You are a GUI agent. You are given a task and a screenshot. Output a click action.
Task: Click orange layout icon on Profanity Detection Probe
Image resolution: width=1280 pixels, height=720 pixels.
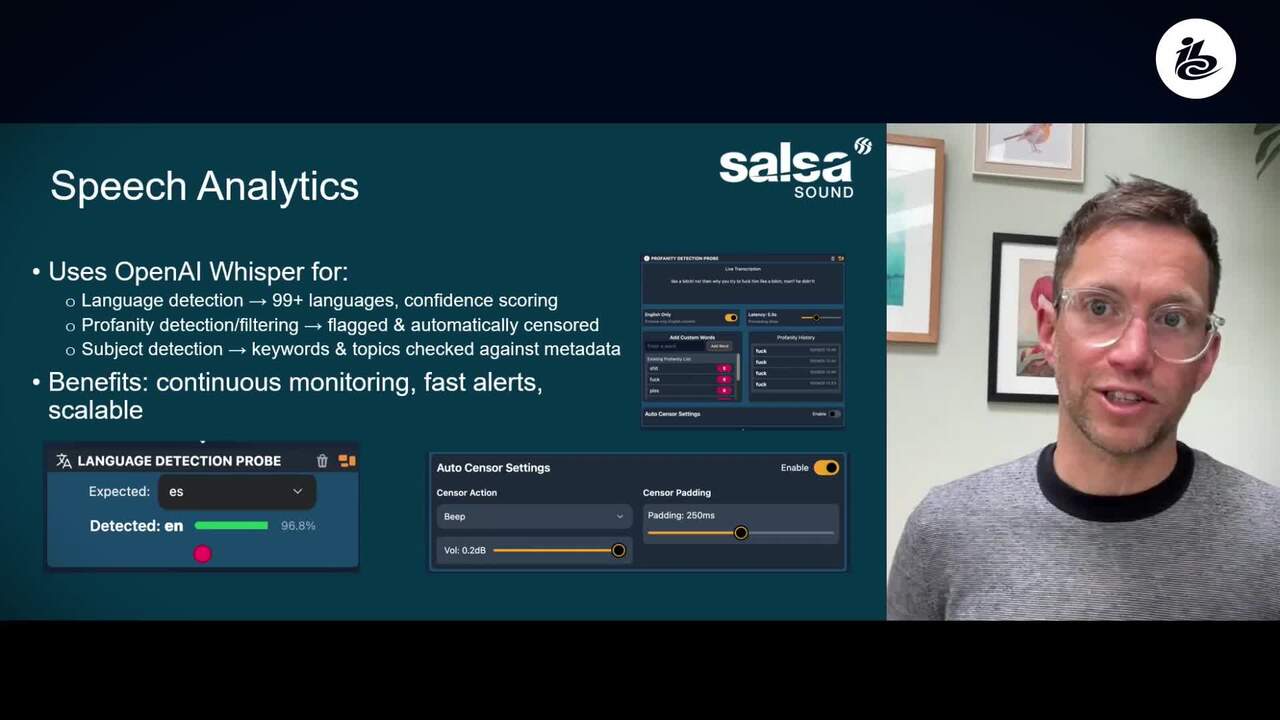coord(841,258)
